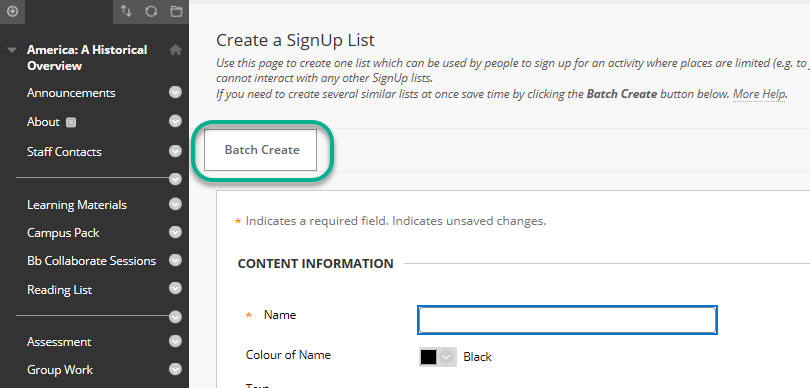Click the About item's hidden-content icon
810x388 pixels.
coord(71,122)
